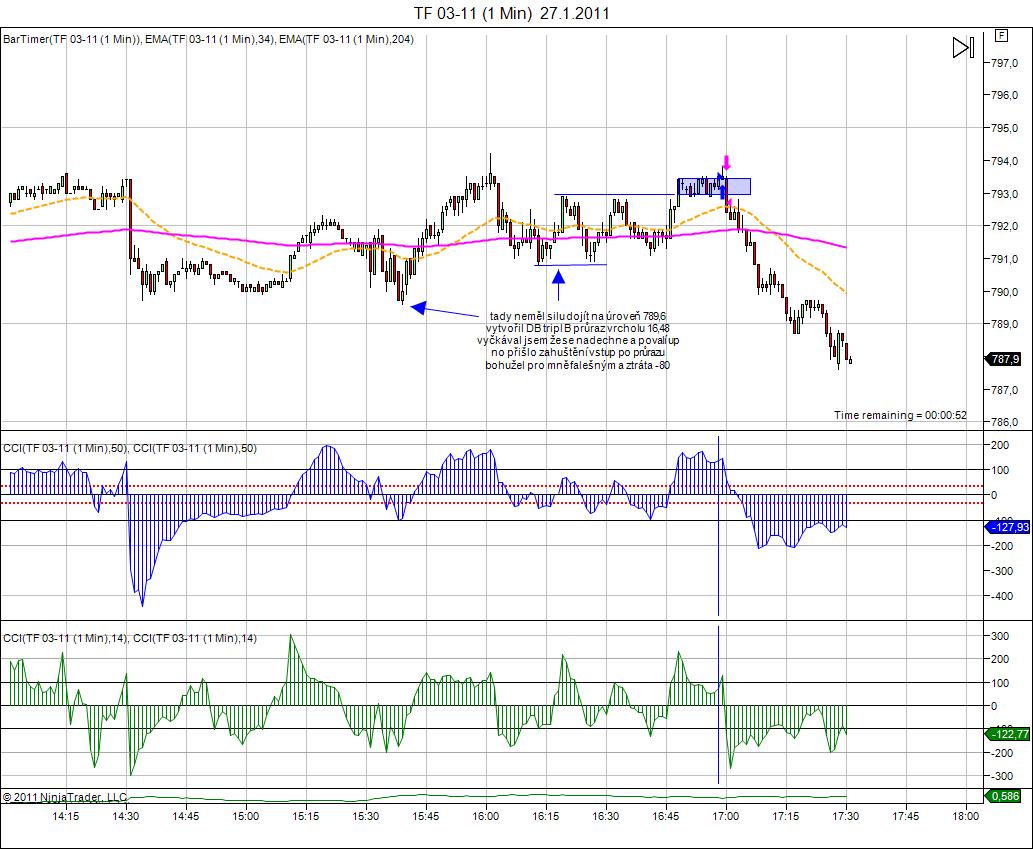Click the chart title TF 03-11 (1 Min)
The height and width of the screenshot is (849, 1033).
[512, 13]
